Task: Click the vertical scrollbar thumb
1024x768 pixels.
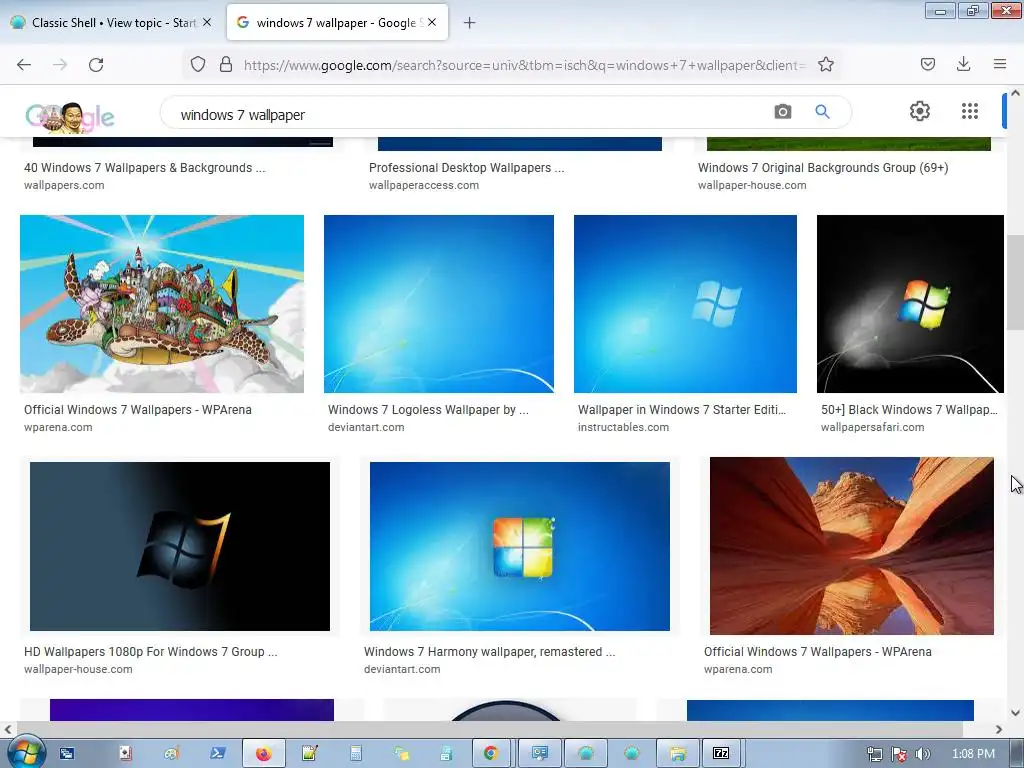Action: click(x=1015, y=283)
